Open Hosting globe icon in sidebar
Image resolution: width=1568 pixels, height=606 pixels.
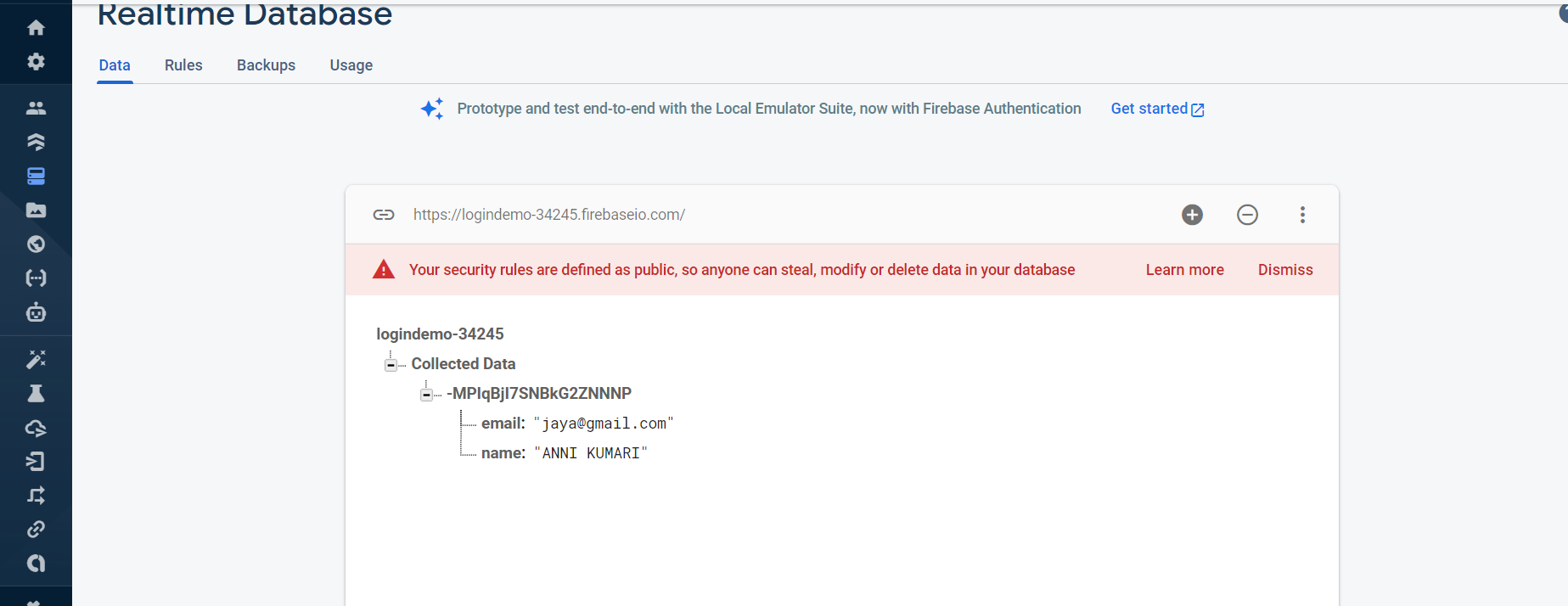36,244
